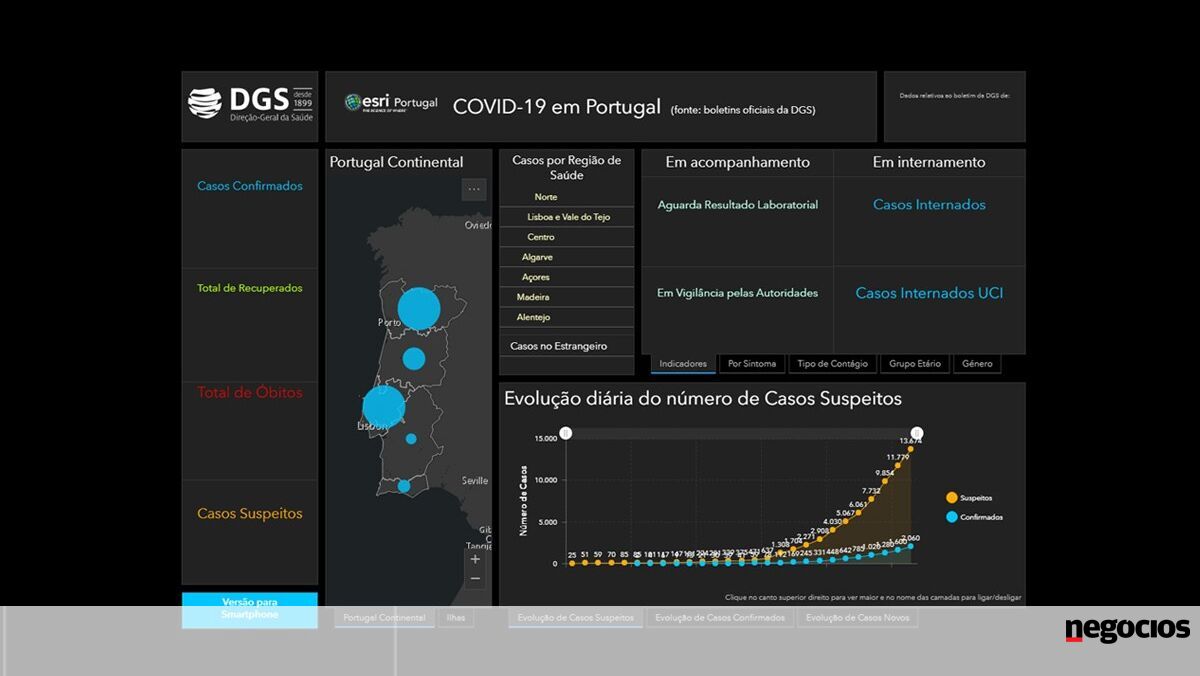1200x676 pixels.
Task: Open the Grupo Etário tab
Action: tap(914, 364)
